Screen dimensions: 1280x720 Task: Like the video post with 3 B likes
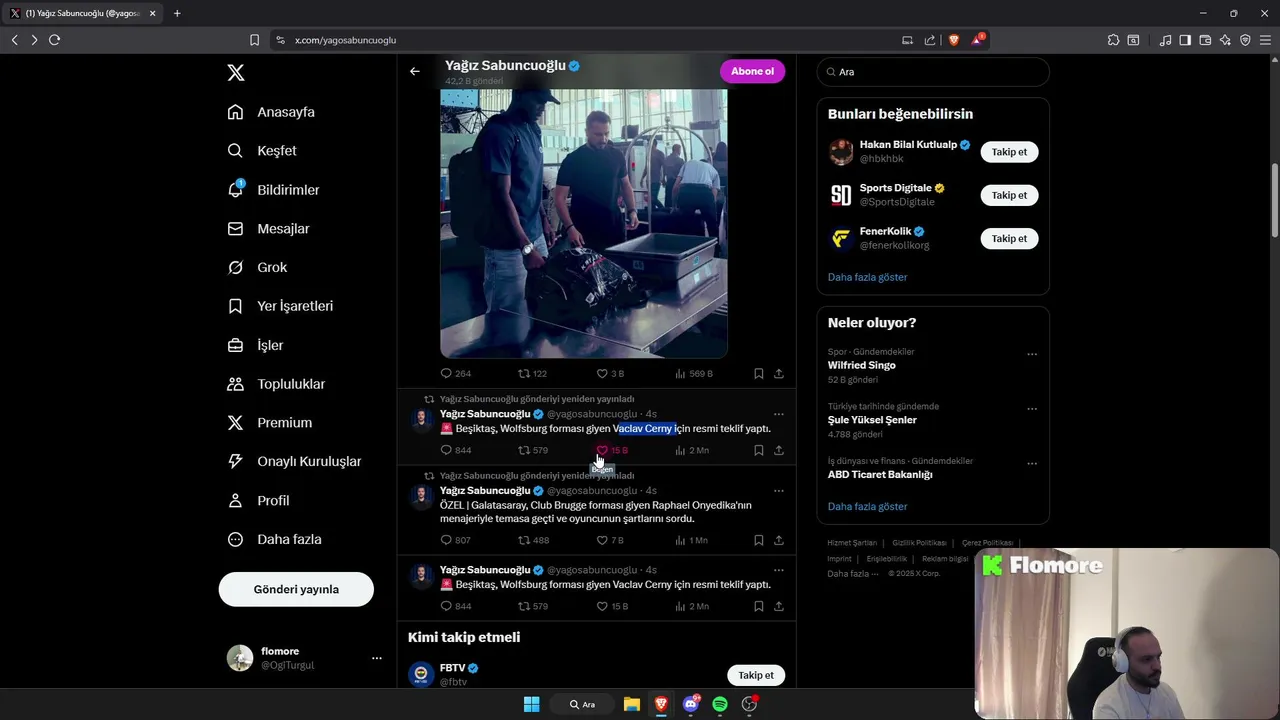[x=610, y=374]
